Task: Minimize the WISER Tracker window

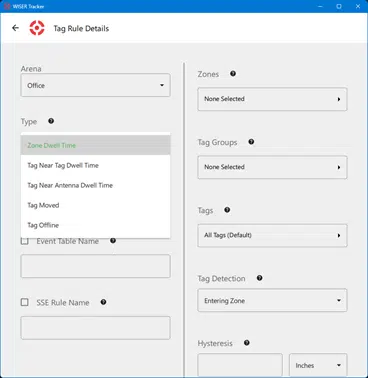Action: [320, 6]
